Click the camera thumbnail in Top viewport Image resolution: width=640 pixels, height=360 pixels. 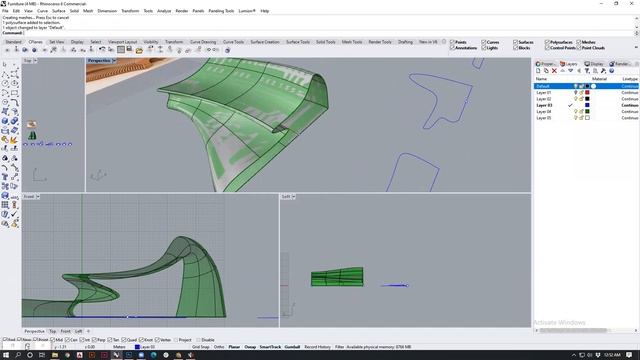31,124
